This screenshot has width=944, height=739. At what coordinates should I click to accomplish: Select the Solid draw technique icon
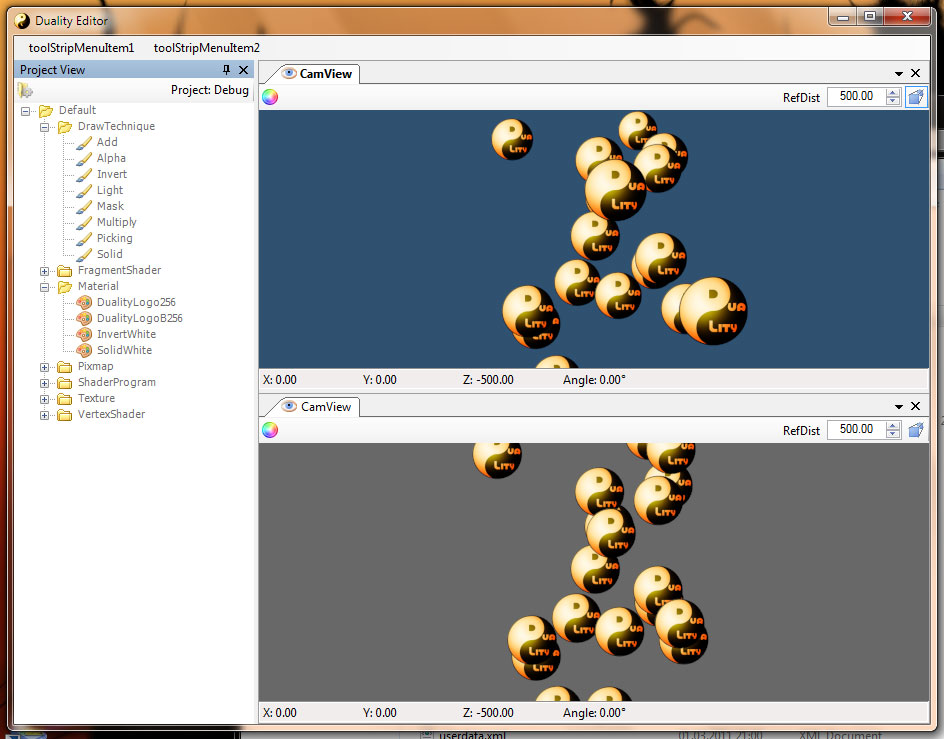coord(84,255)
